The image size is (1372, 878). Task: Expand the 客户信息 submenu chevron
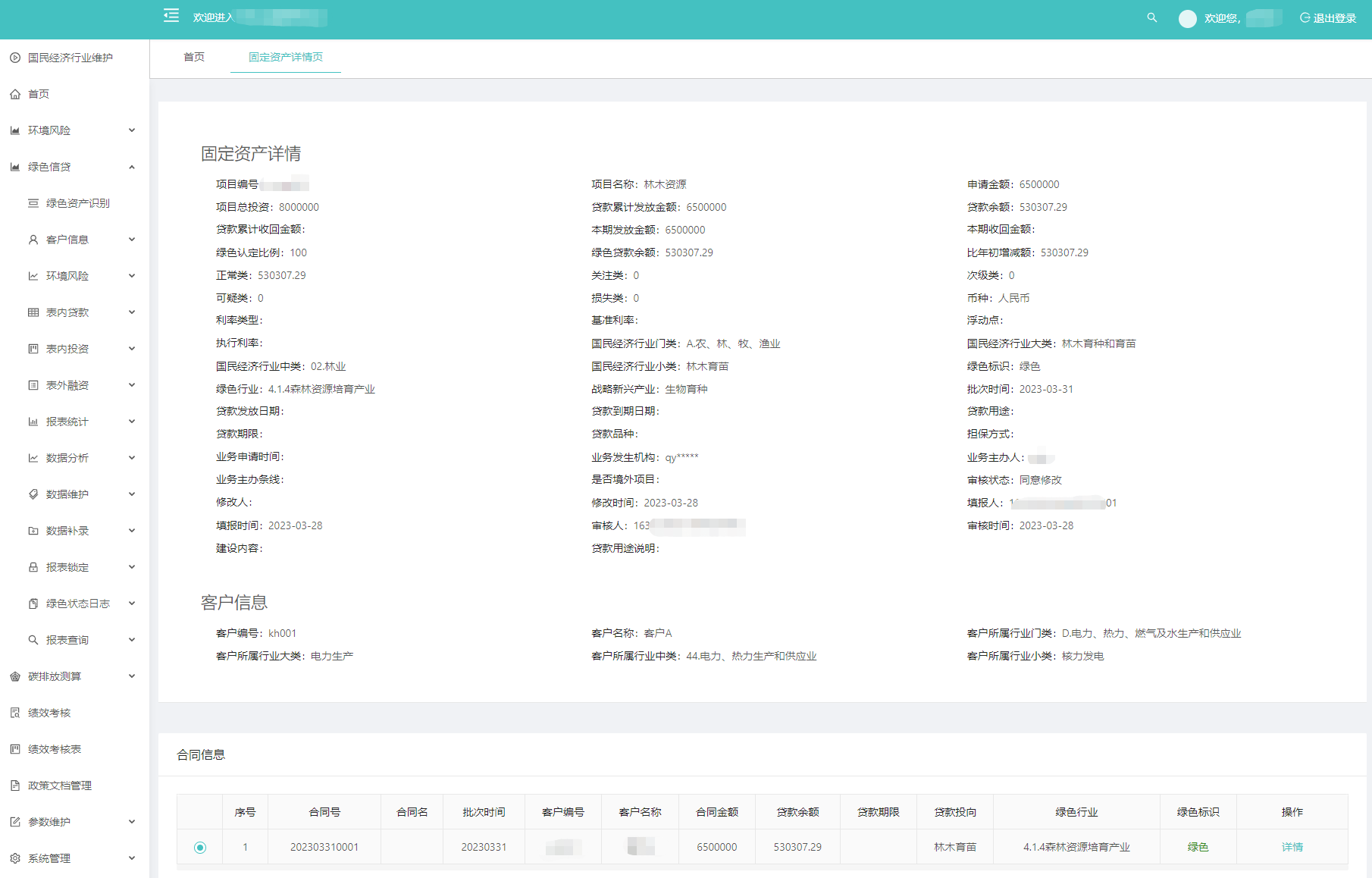[x=132, y=240]
